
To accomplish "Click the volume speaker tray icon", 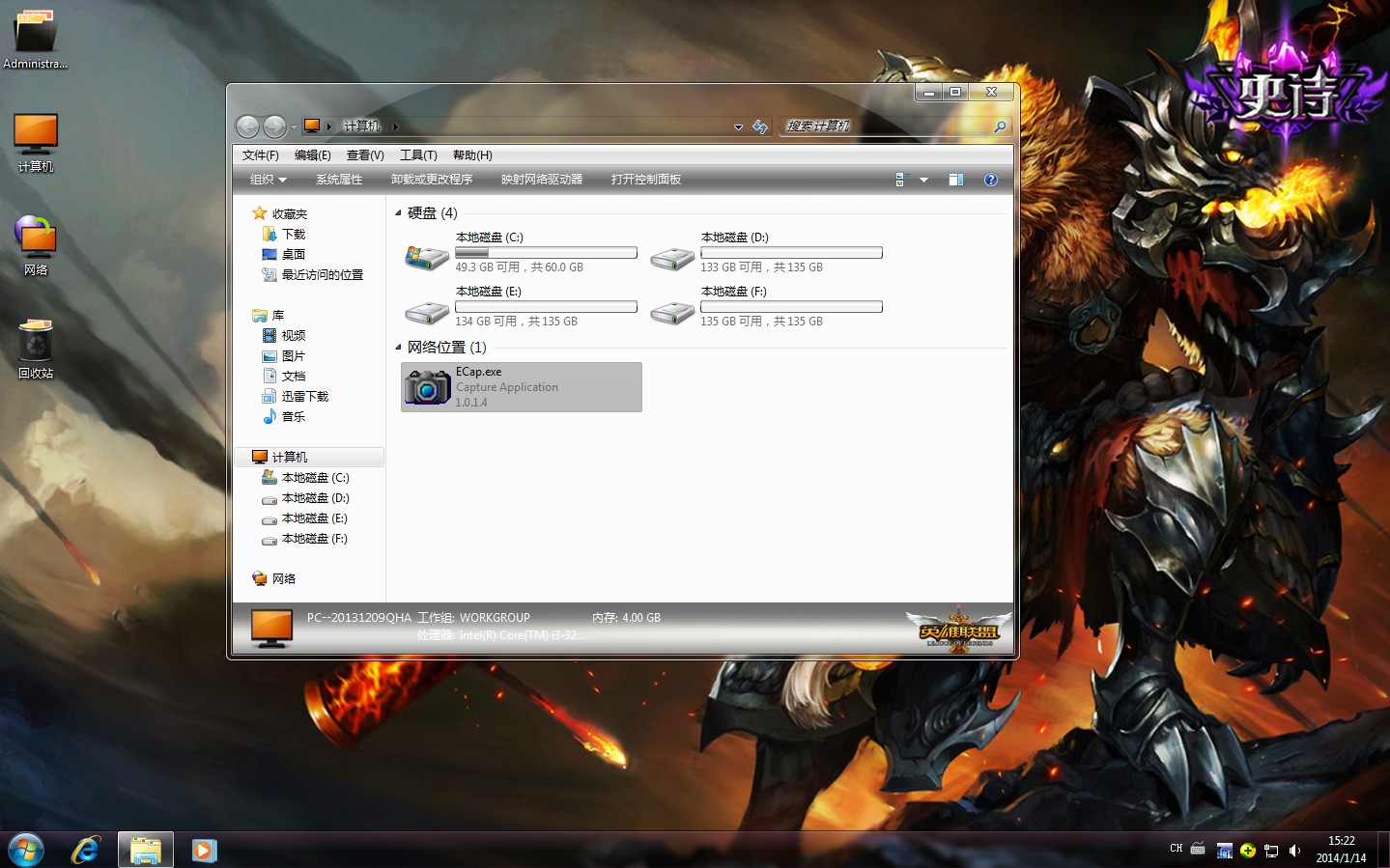I will click(1294, 851).
